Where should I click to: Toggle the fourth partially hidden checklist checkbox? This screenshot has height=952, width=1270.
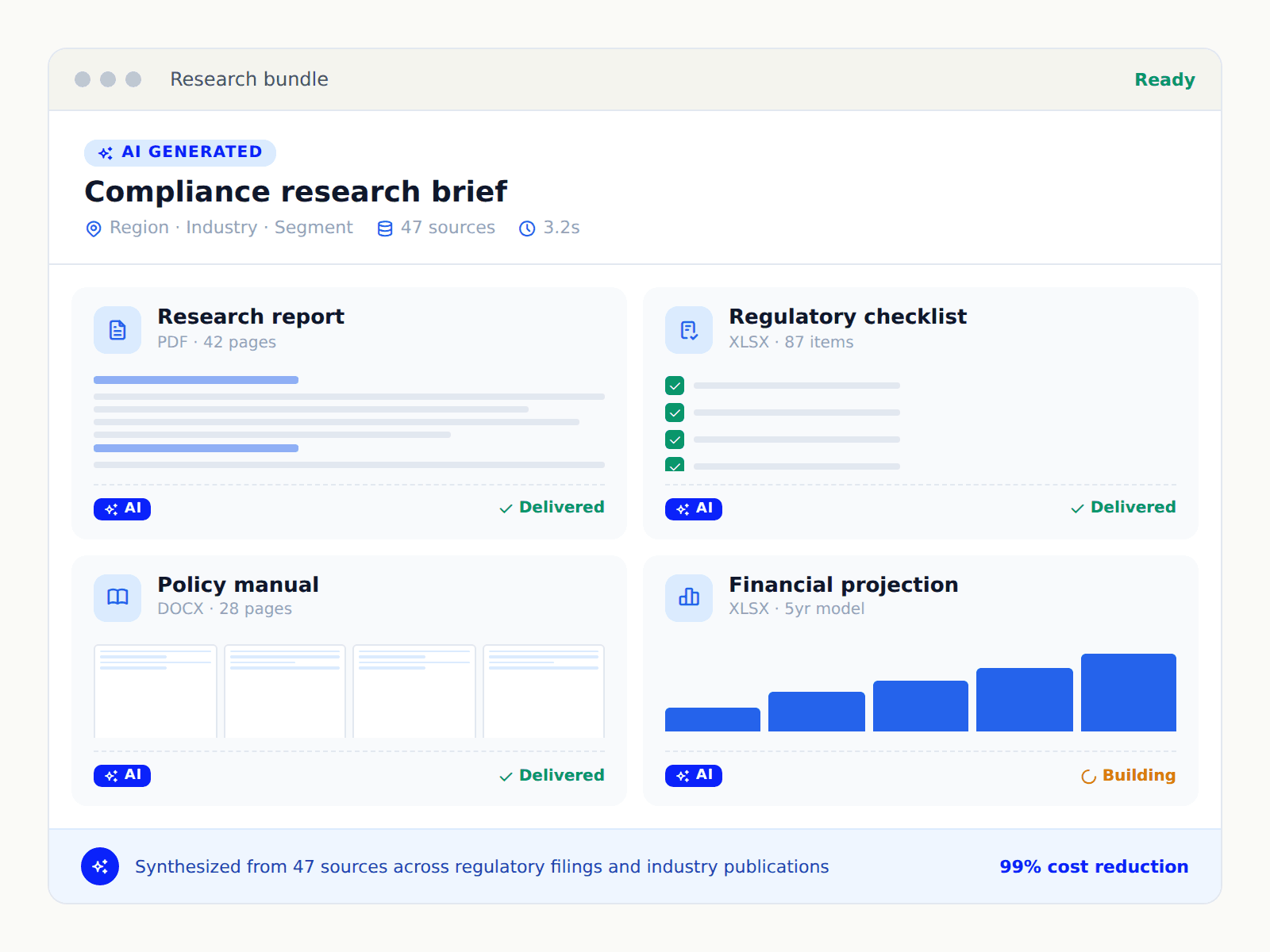pyautogui.click(x=675, y=464)
